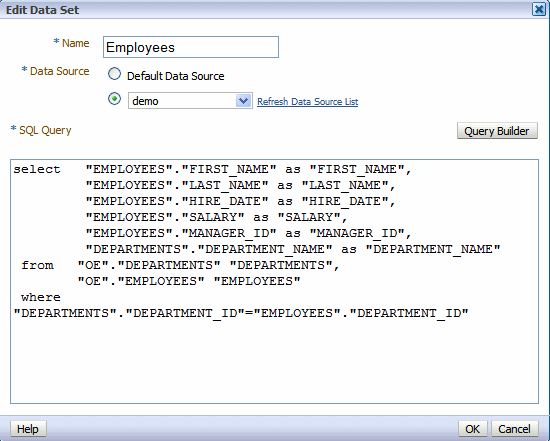Place cursor in the DEPARTMENT_NAME alias line
This screenshot has width=550, height=441.
coord(293,249)
